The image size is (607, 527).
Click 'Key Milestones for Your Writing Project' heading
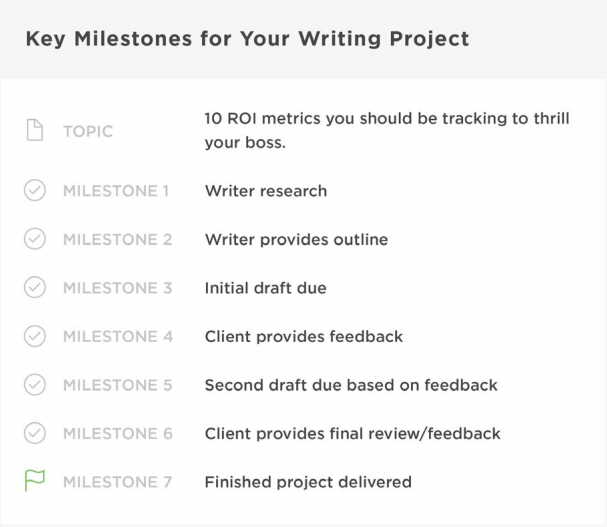tap(247, 39)
